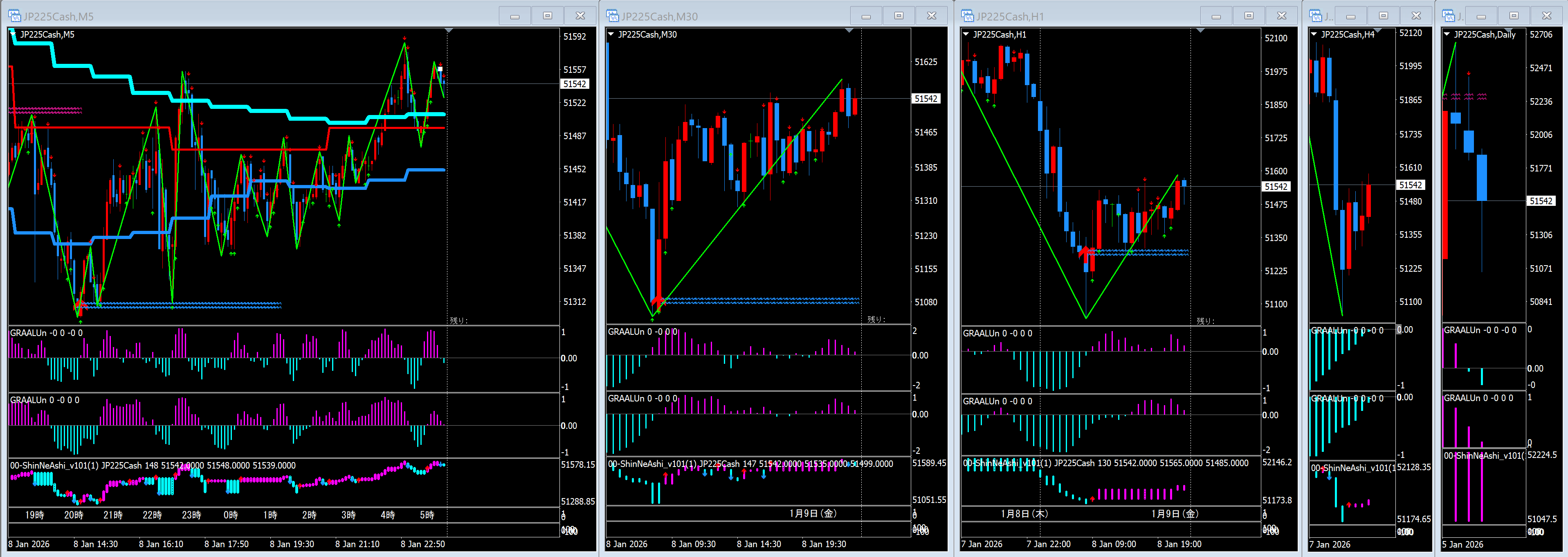The image size is (1568, 557).
Task: Click the H4 chart window icon
Action: (x=1315, y=16)
